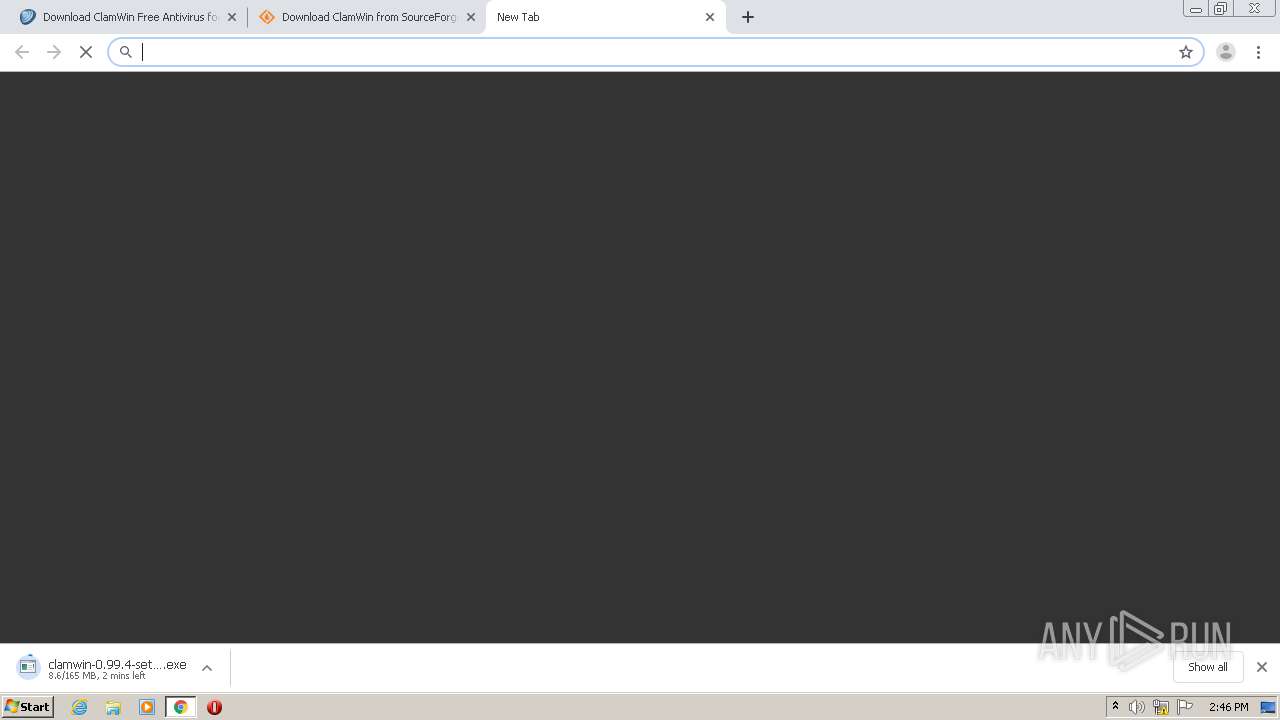Image resolution: width=1280 pixels, height=720 pixels.
Task: Open Action Center flag icon
Action: [x=1185, y=707]
